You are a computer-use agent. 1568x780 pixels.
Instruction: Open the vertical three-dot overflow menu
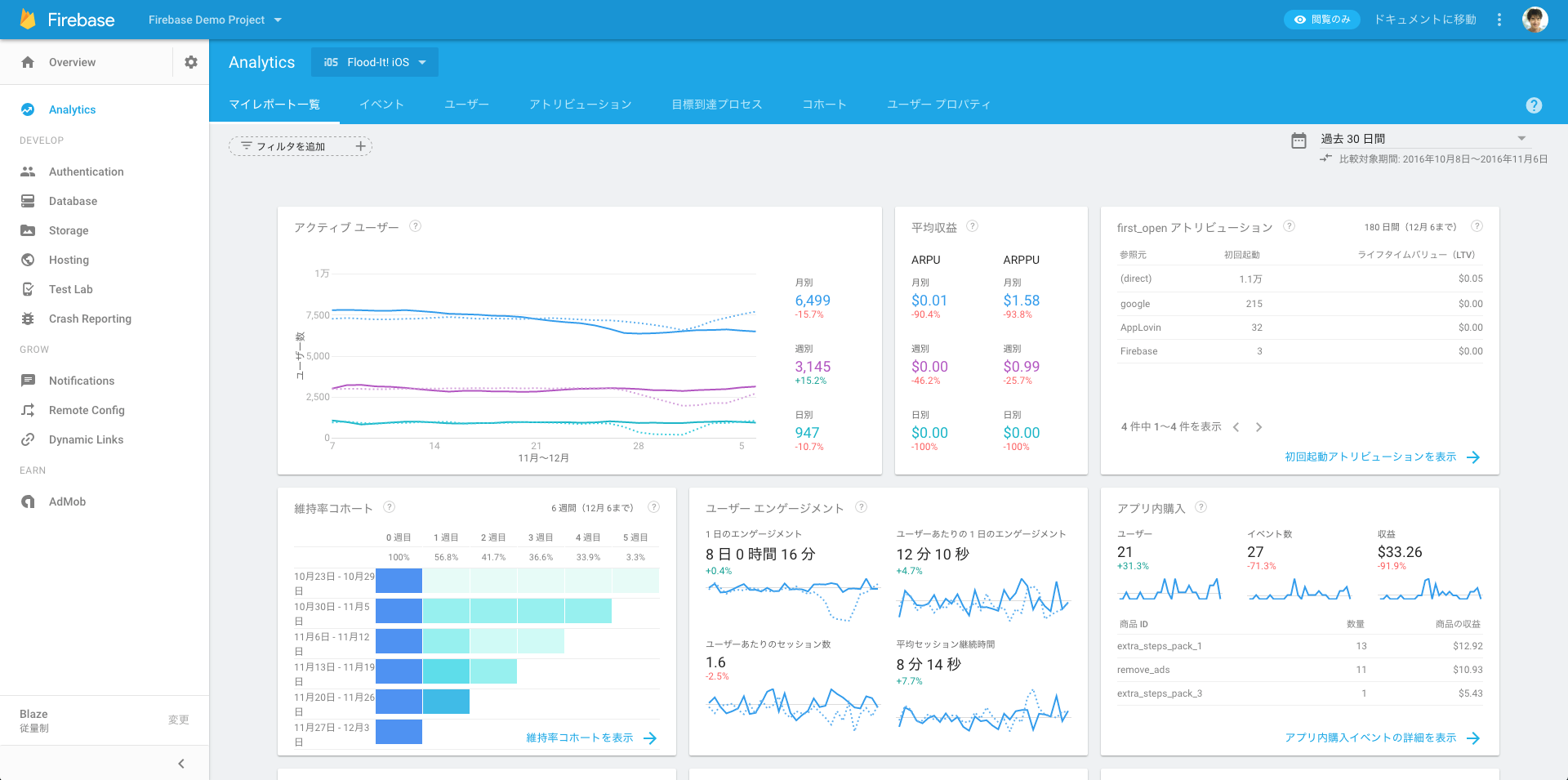1499,20
